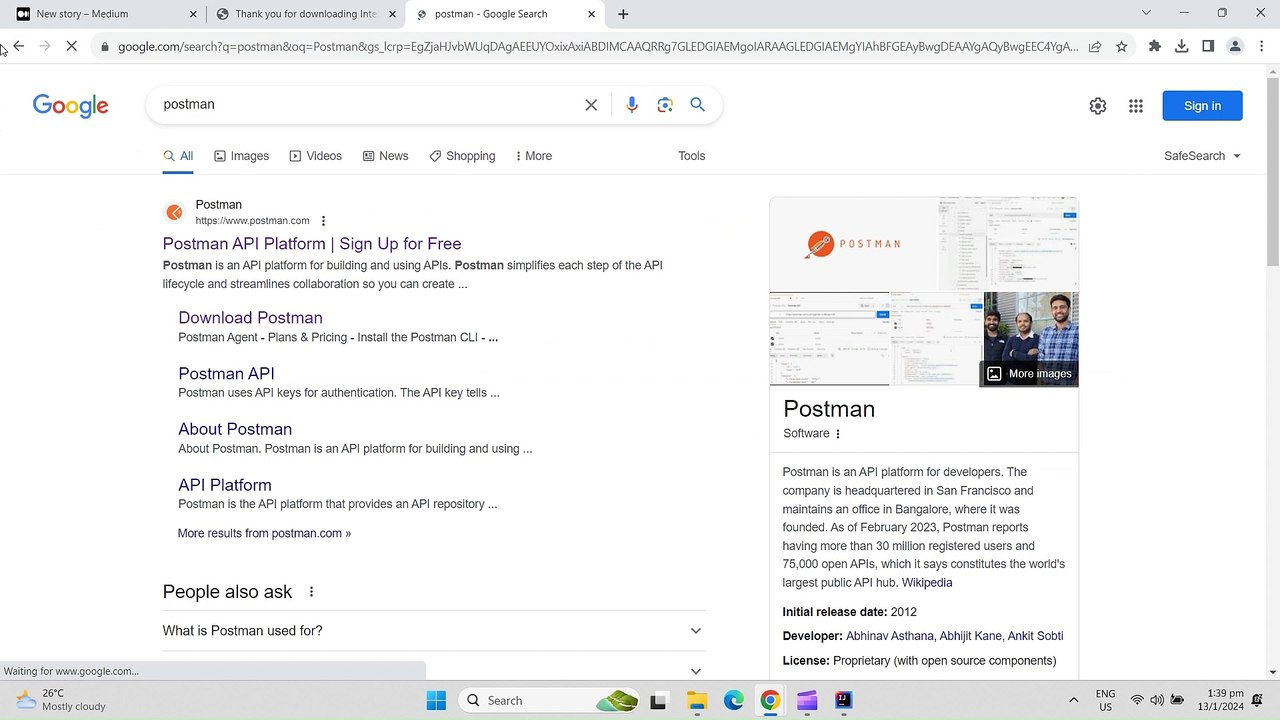1280x720 pixels.
Task: Switch to the Videos results tab
Action: pyautogui.click(x=315, y=156)
